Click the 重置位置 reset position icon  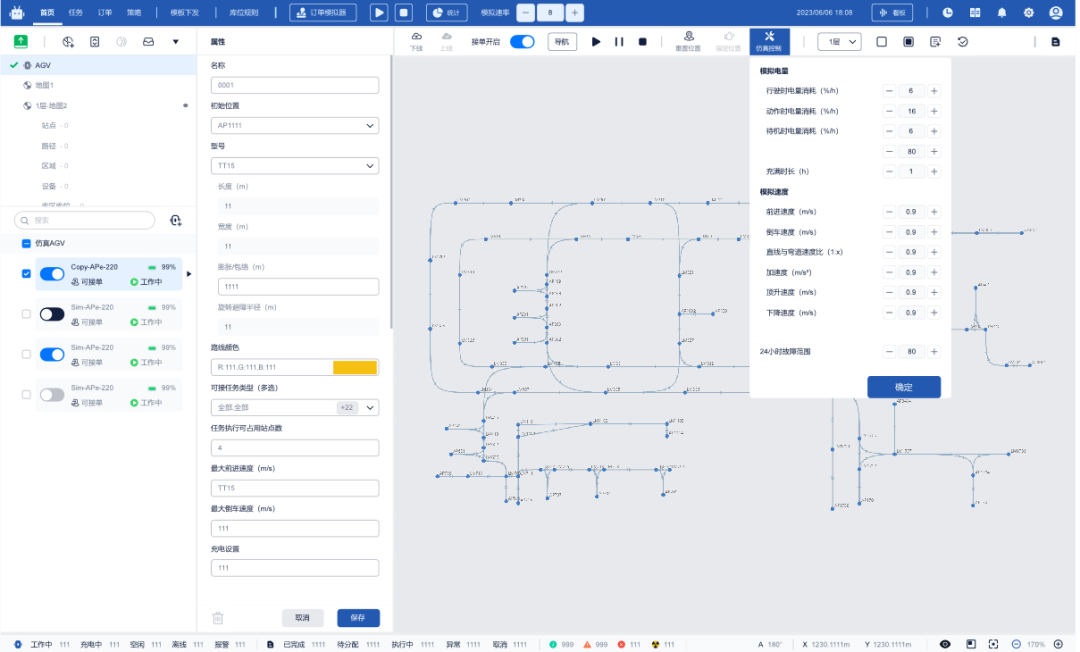[688, 41]
